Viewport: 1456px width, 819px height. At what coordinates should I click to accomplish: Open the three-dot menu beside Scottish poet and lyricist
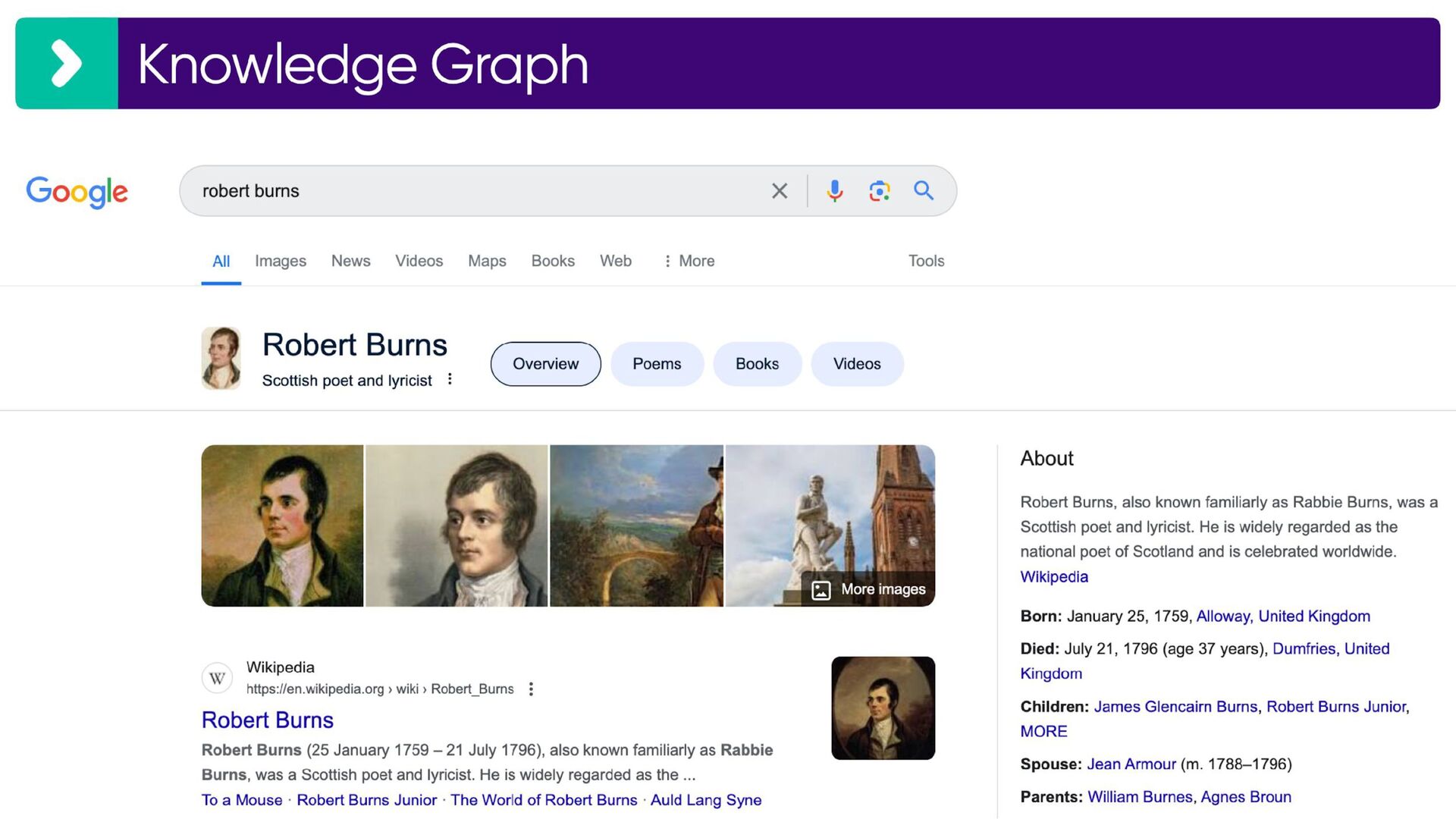tap(450, 379)
